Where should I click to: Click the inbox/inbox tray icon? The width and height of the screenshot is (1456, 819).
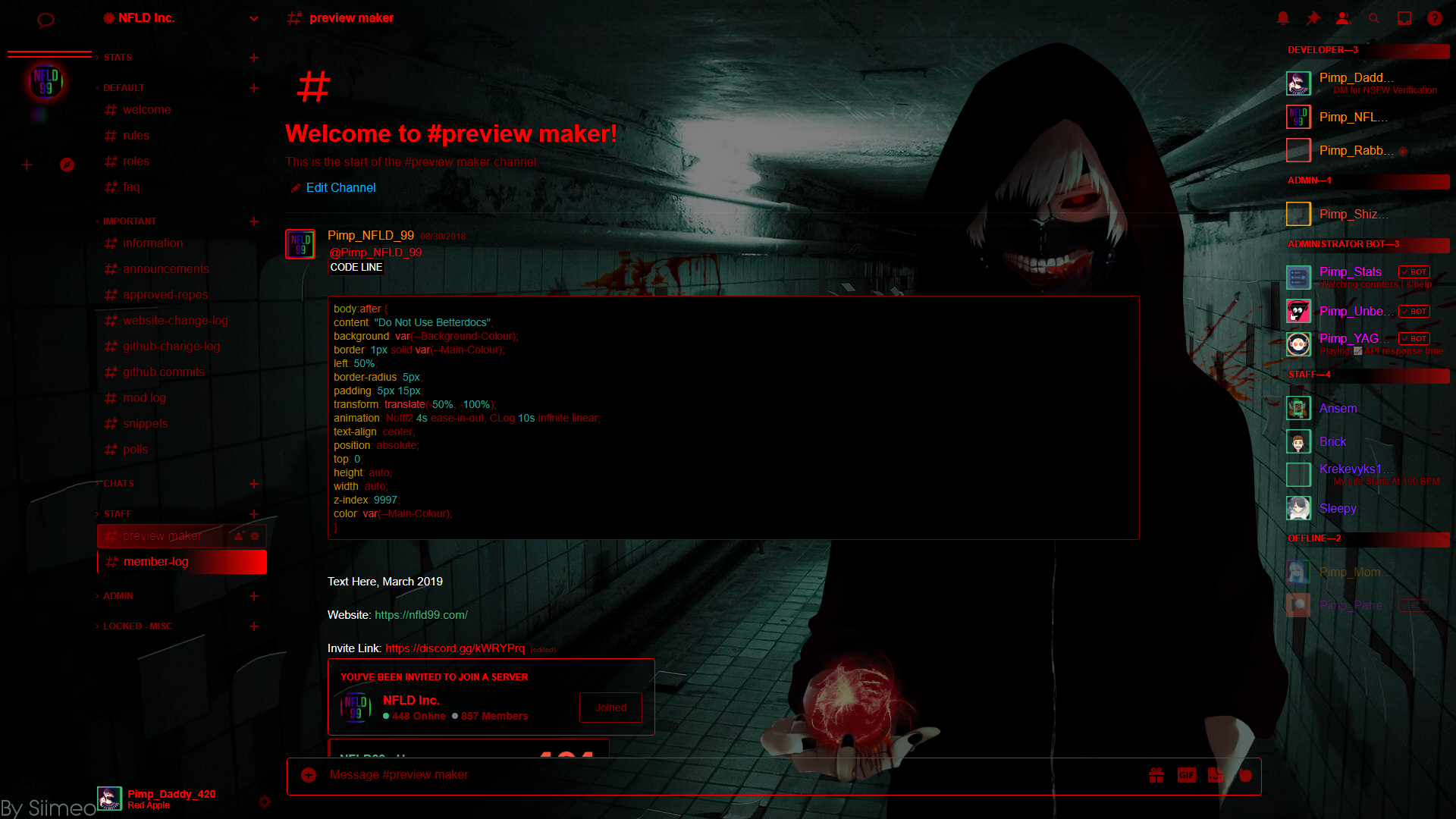1404,18
